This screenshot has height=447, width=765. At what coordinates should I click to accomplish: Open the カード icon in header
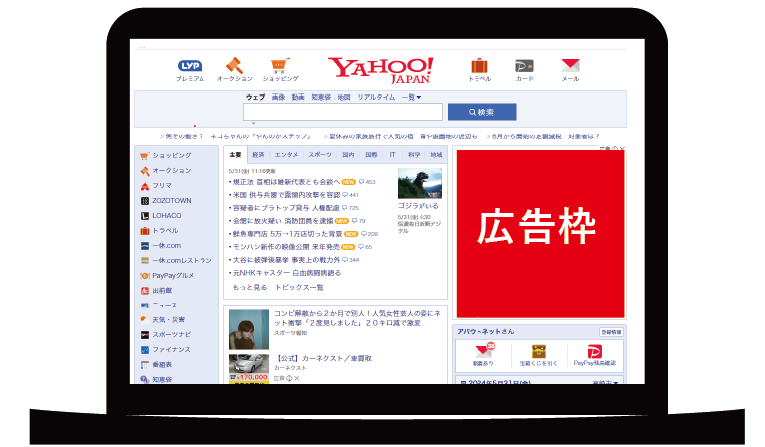[x=524, y=65]
